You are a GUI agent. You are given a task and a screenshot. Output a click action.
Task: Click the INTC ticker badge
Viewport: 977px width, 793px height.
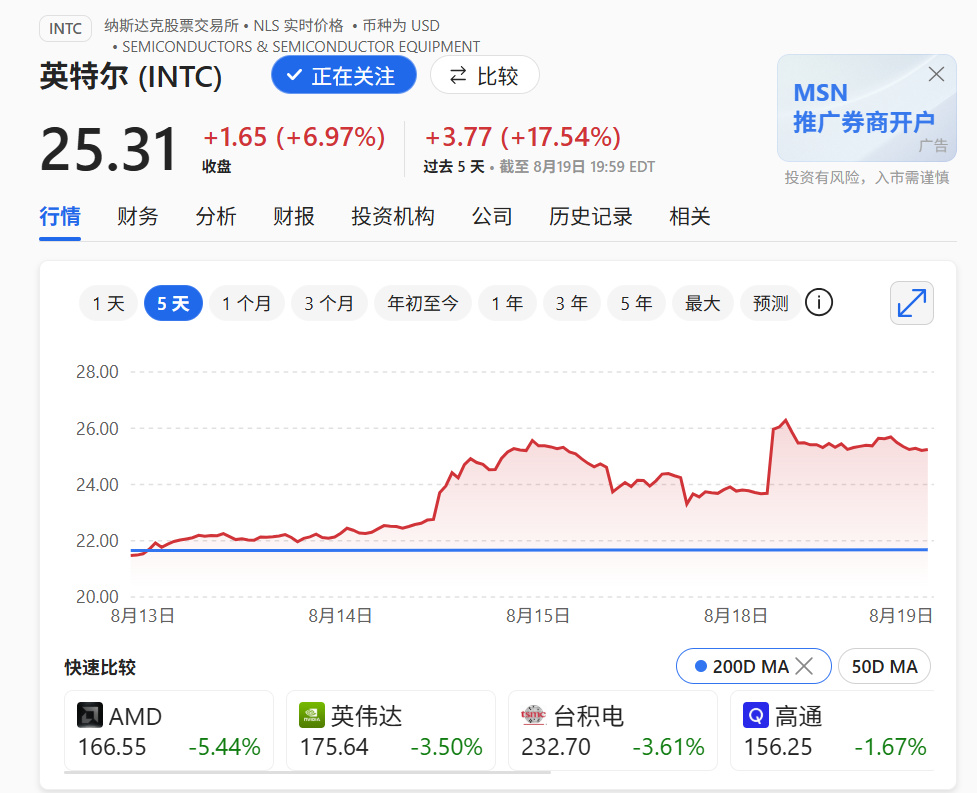point(65,29)
